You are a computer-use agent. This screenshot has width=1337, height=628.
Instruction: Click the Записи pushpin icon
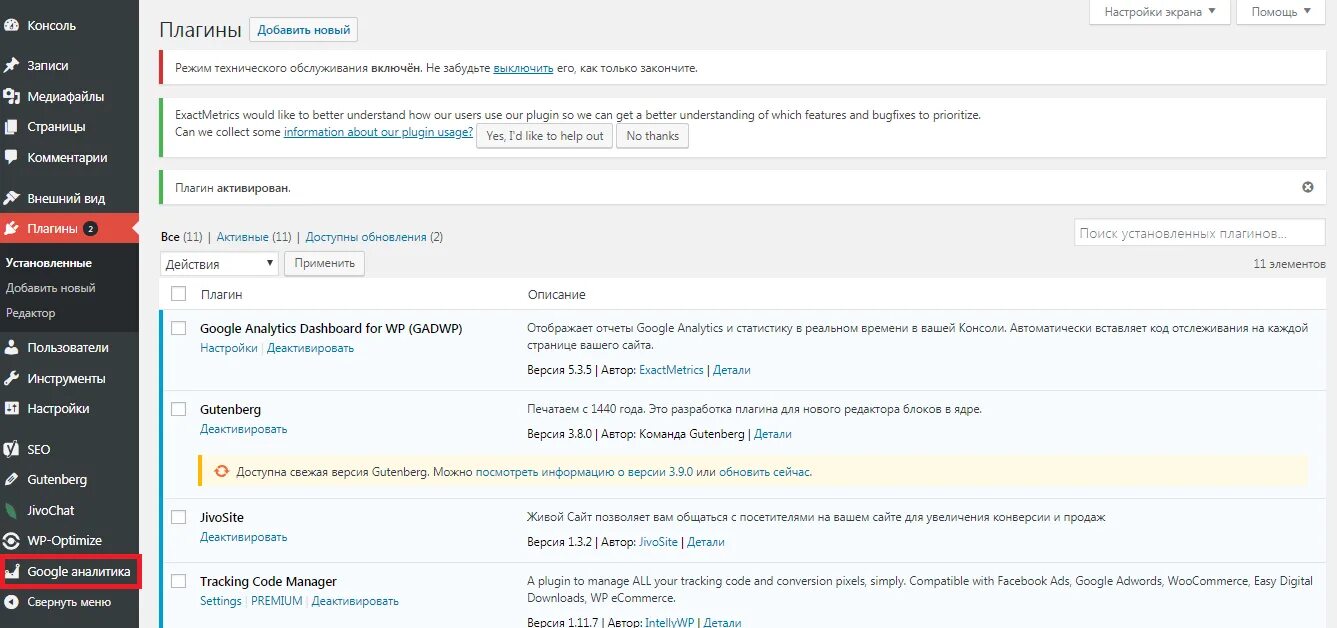tap(12, 65)
